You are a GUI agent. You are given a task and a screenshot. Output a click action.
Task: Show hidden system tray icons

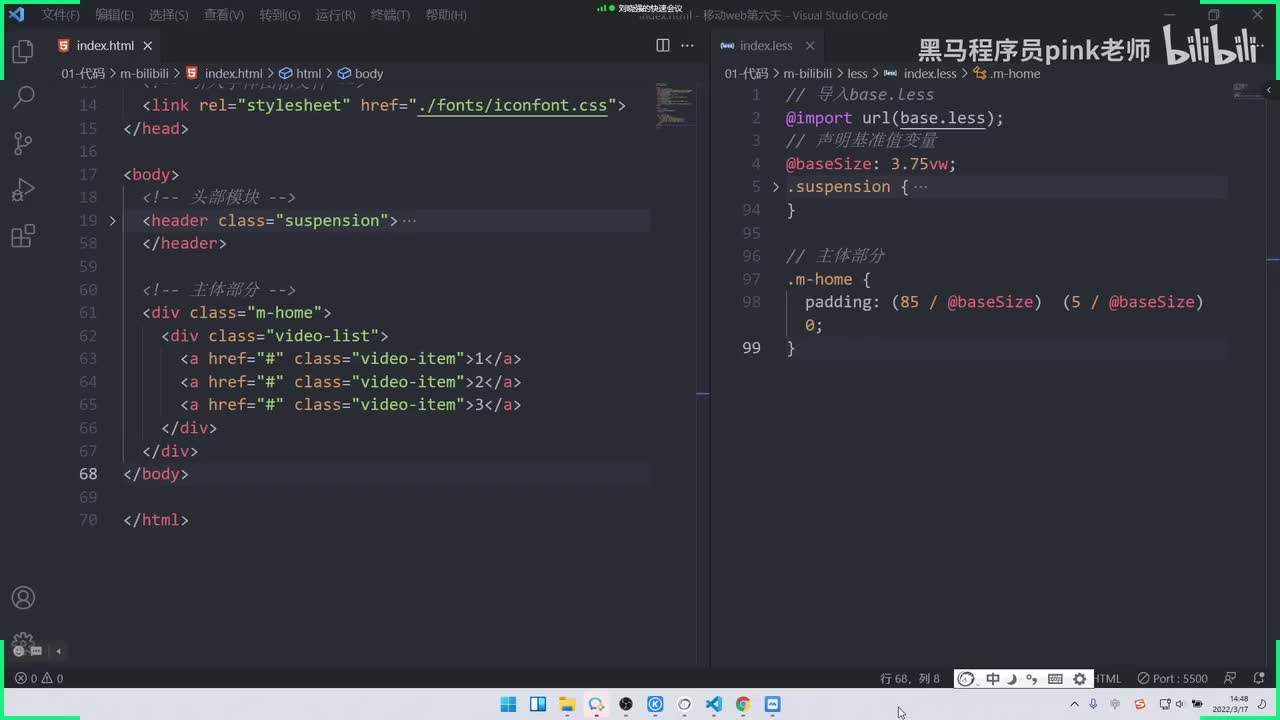click(x=1075, y=704)
